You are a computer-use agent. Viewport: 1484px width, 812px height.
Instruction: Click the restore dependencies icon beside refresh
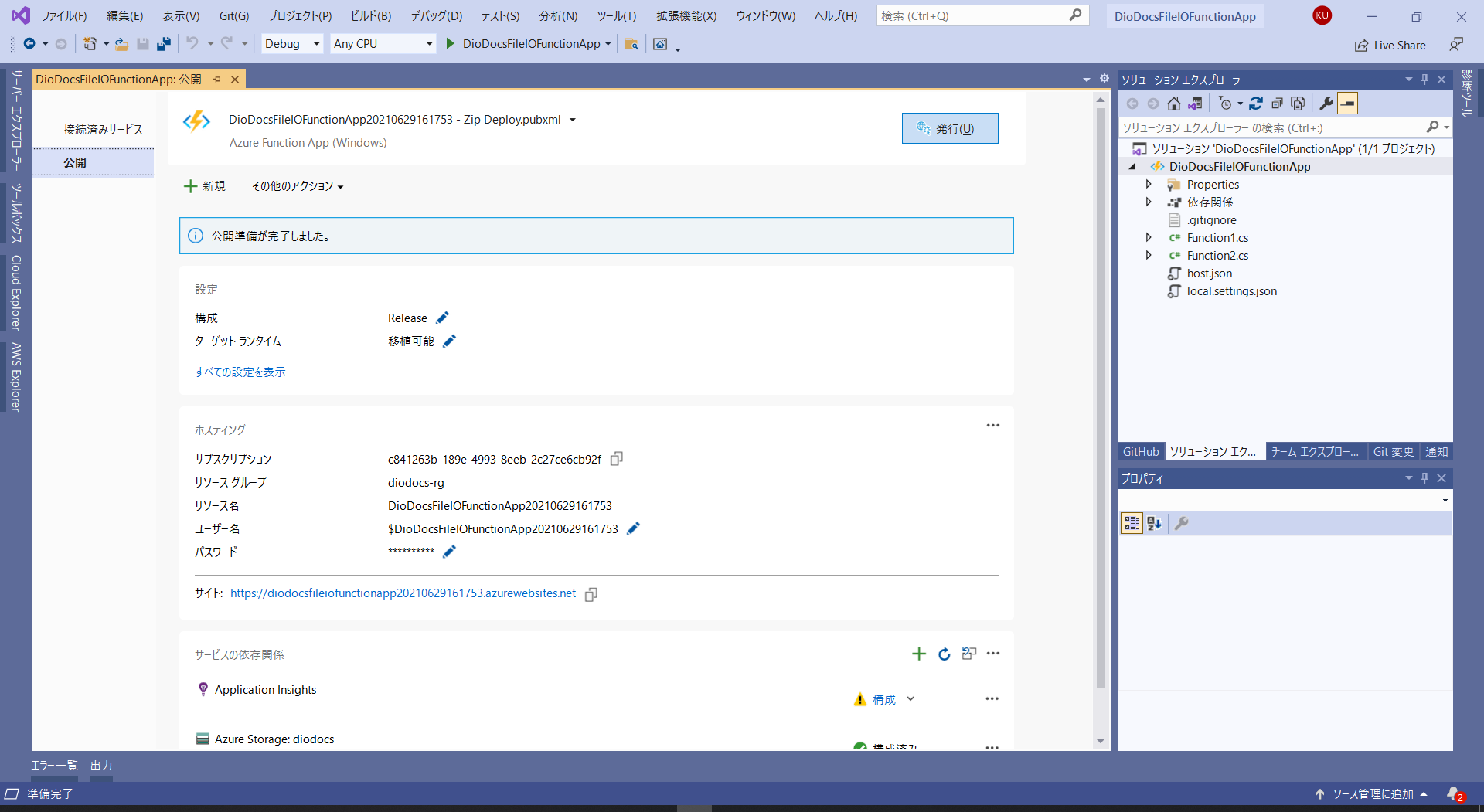[969, 654]
